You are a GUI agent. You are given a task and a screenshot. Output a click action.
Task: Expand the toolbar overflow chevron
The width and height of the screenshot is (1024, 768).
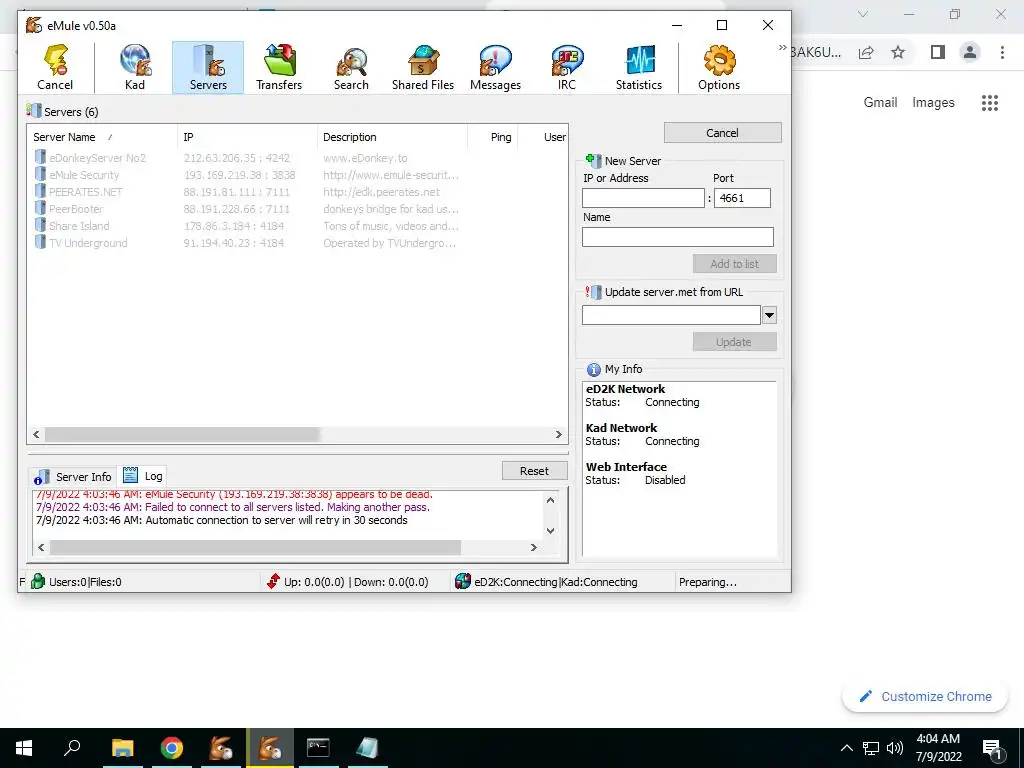tap(782, 48)
